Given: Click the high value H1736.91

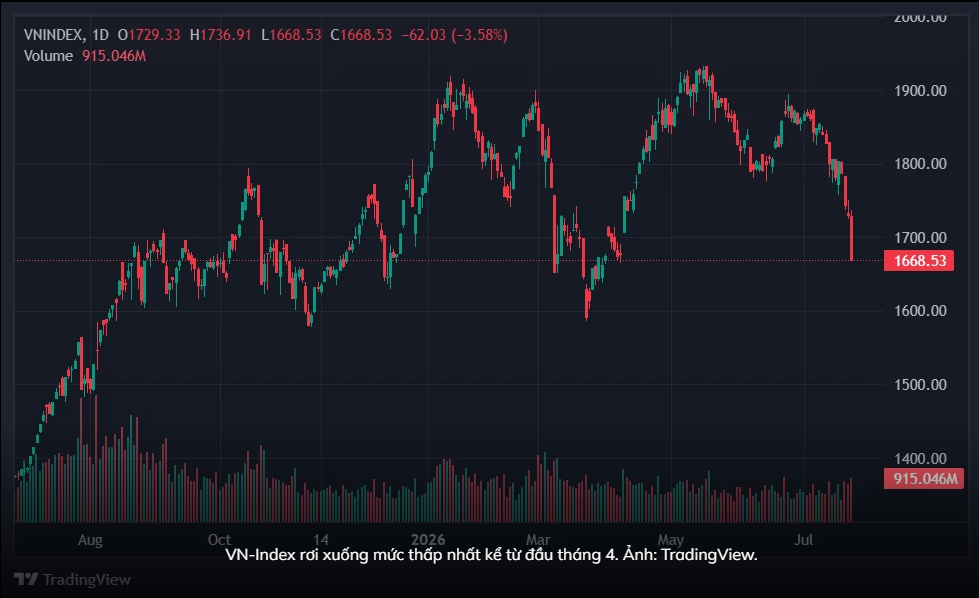Looking at the screenshot, I should 220,35.
